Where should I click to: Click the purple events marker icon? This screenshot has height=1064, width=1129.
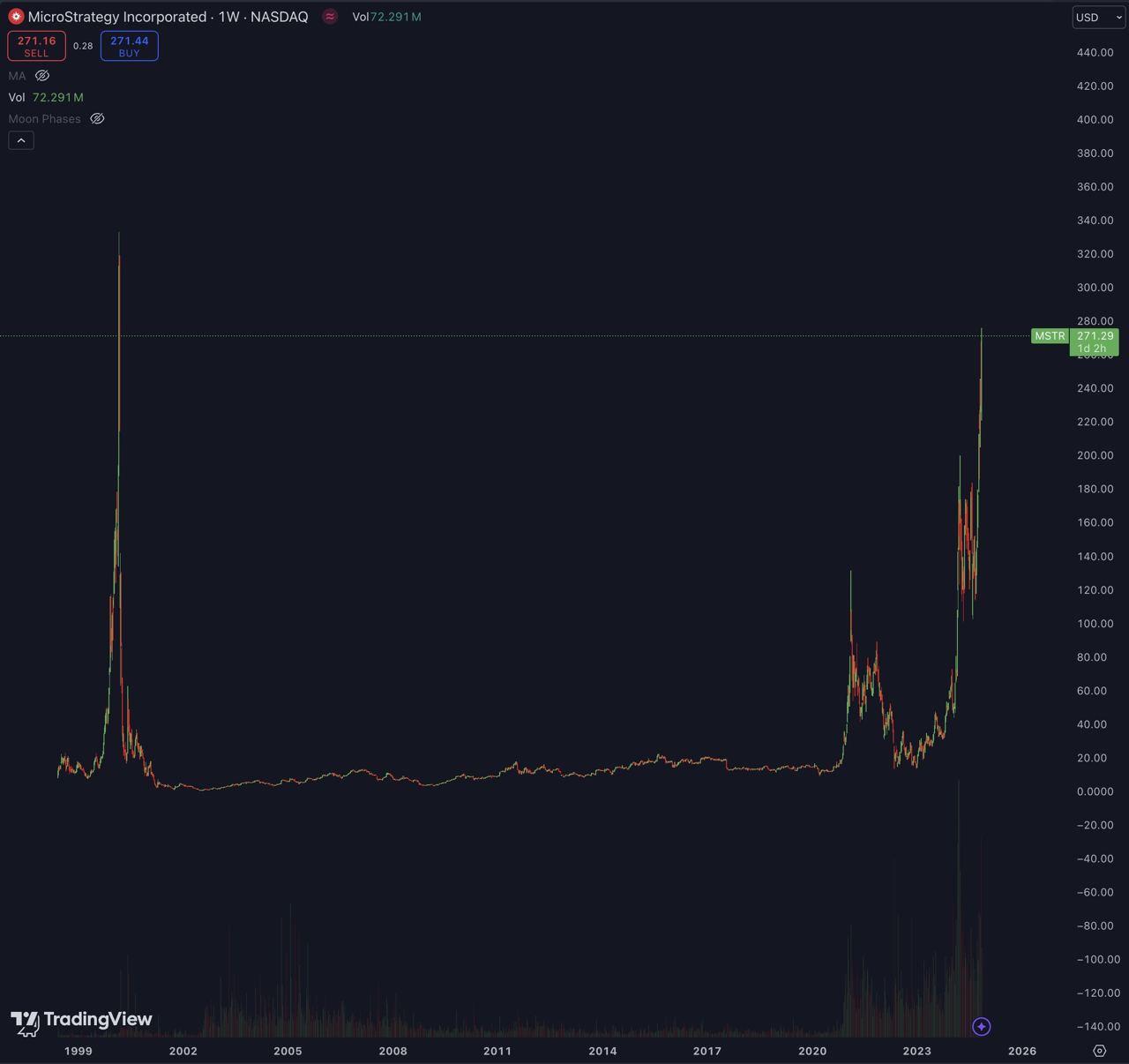tap(982, 1027)
